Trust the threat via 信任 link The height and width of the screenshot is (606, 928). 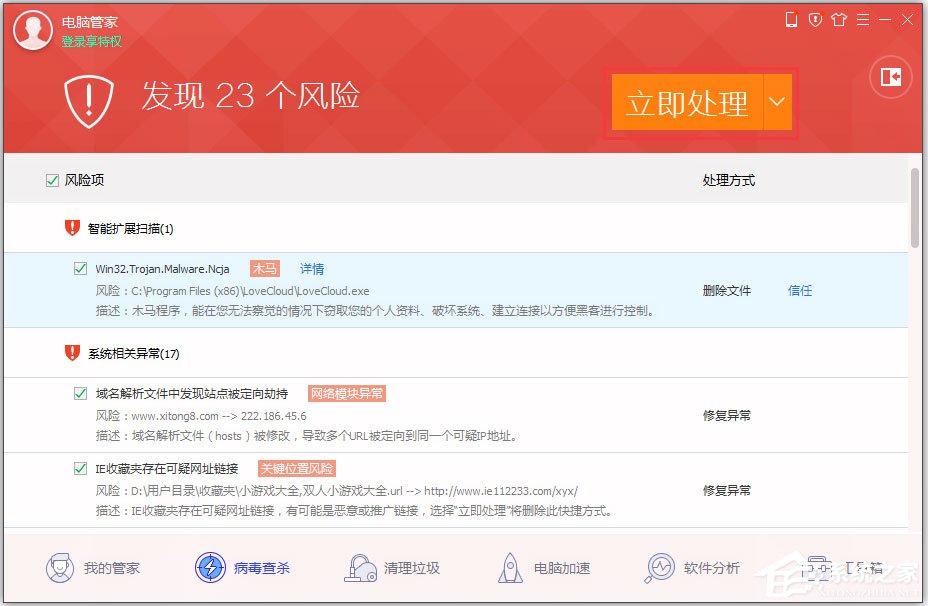[x=799, y=290]
